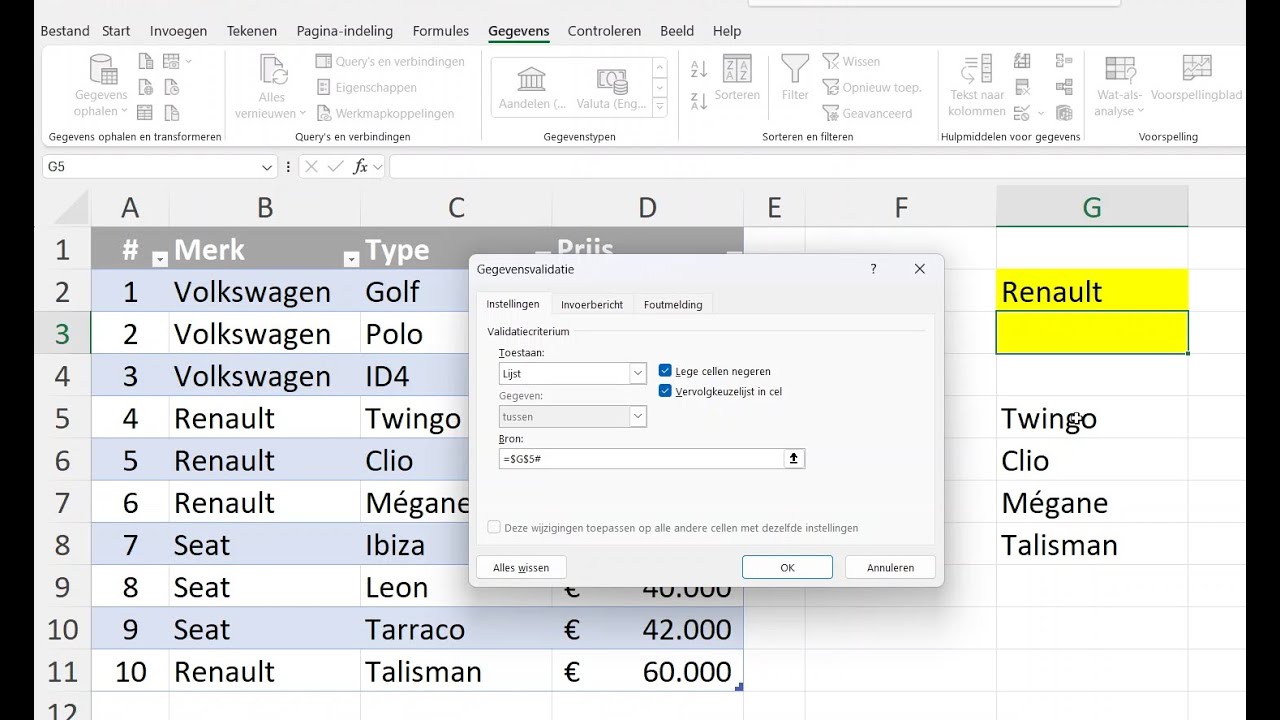Image resolution: width=1280 pixels, height=720 pixels.
Task: Switch to the Invoerbericht dialog tab
Action: pyautogui.click(x=592, y=304)
